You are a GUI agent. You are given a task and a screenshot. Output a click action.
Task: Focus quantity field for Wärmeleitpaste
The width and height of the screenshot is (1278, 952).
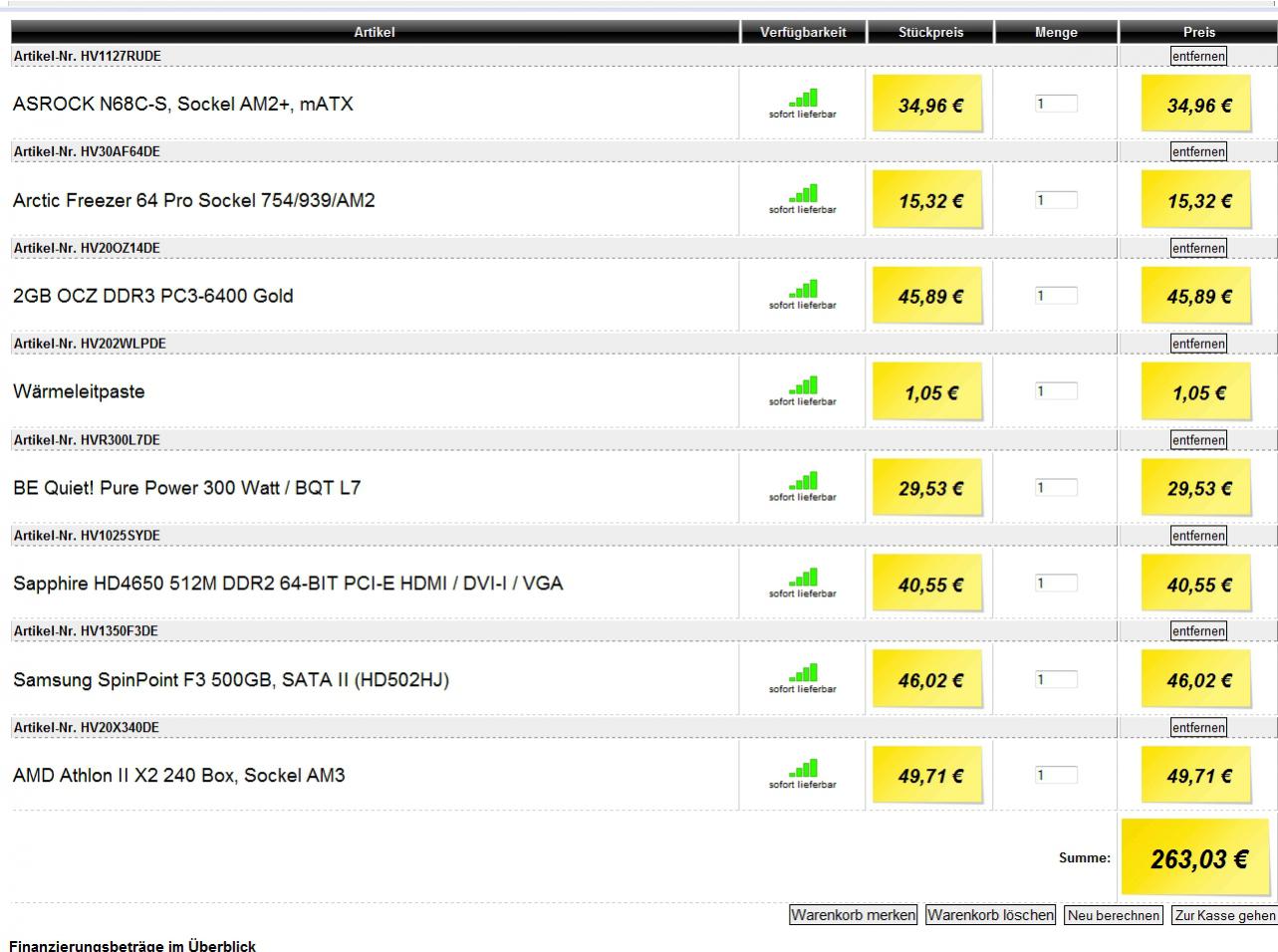[x=1056, y=391]
